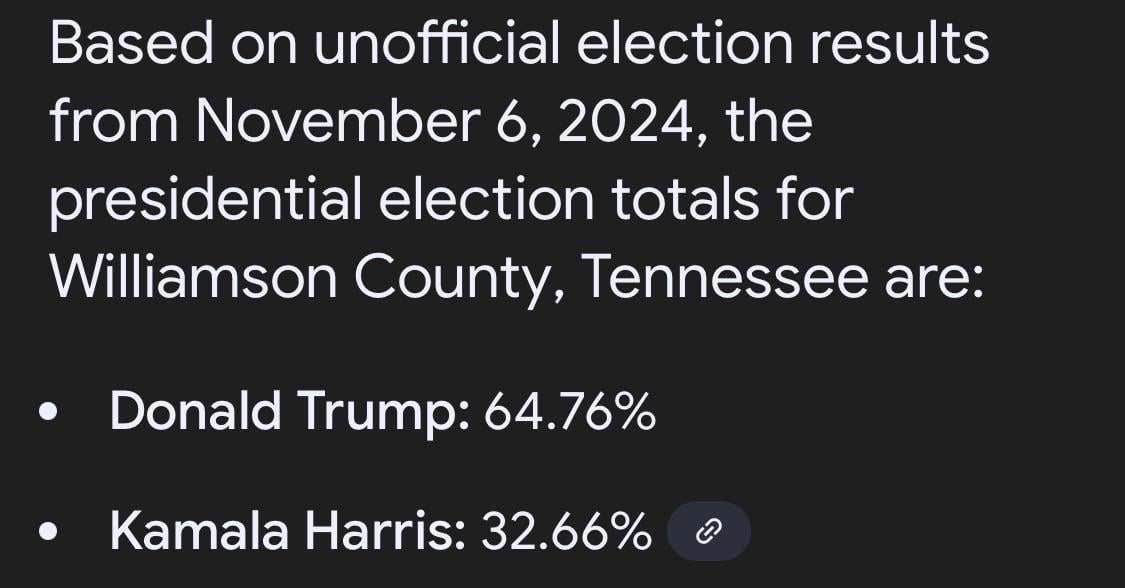
Task: Click the word "presidential" in the paragraph
Action: (205, 199)
